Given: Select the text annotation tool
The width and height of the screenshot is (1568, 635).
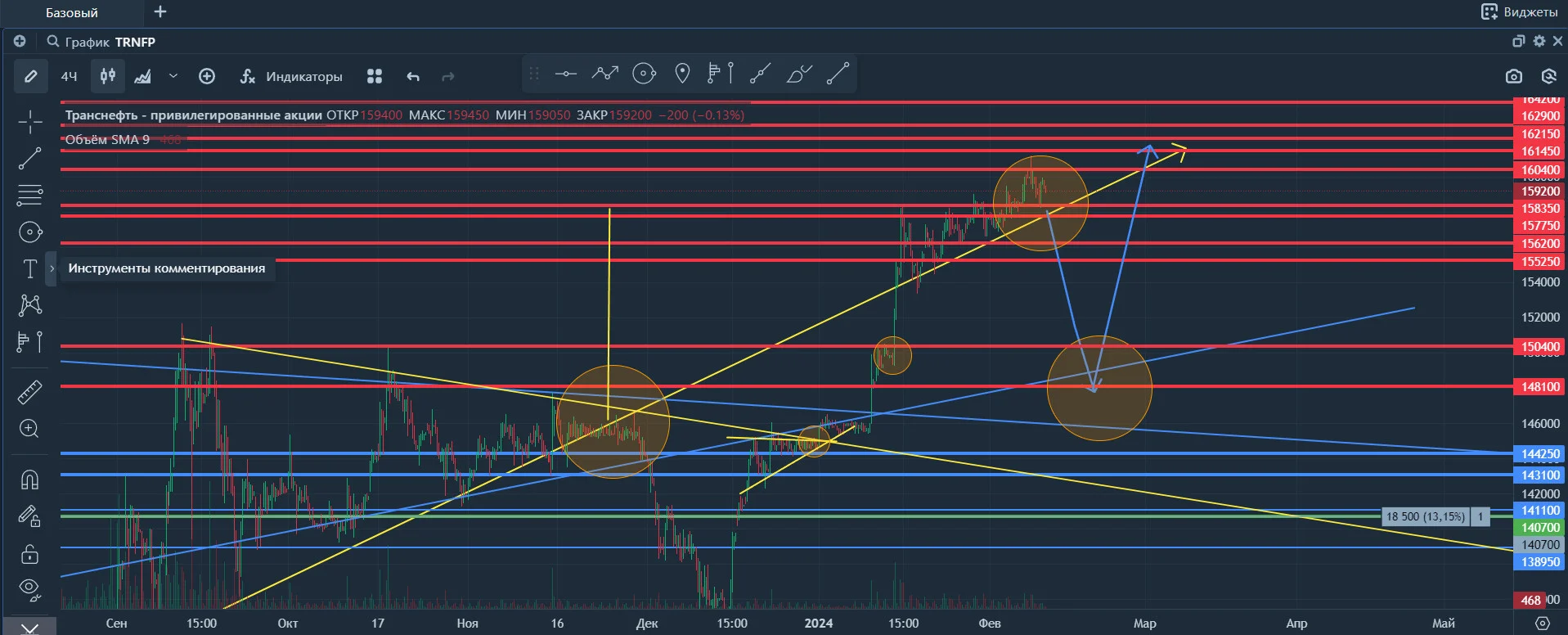Looking at the screenshot, I should (x=30, y=268).
